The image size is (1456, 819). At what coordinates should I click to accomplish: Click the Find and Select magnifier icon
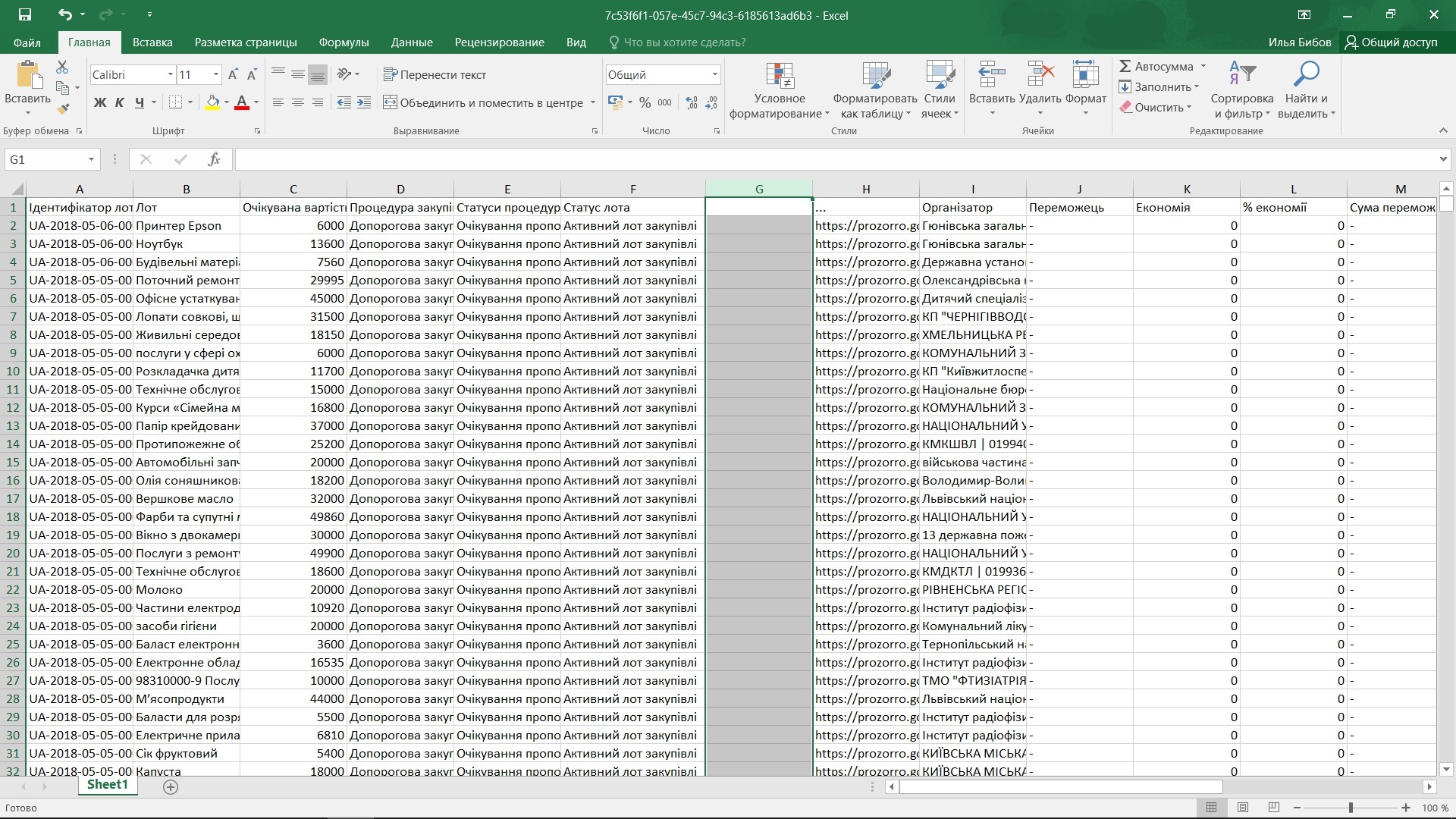pos(1306,74)
